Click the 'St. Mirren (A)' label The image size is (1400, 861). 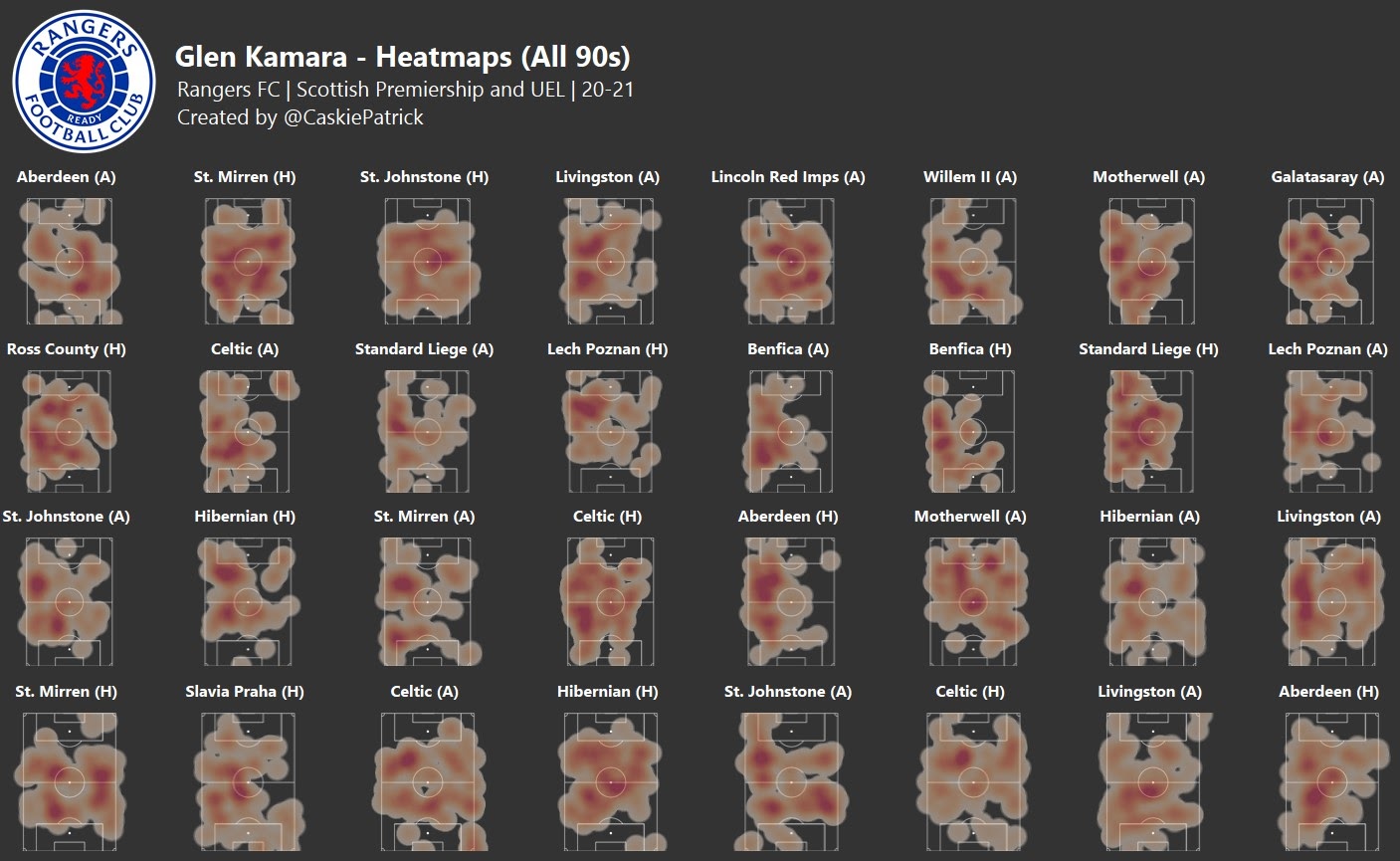click(425, 517)
